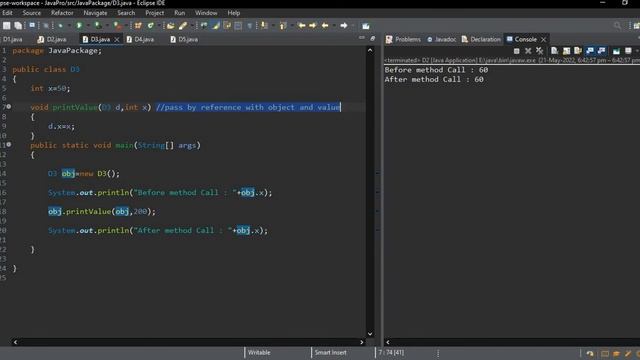The width and height of the screenshot is (640, 360).
Task: Toggle Show Console on standard error change
Action: click(x=601, y=51)
